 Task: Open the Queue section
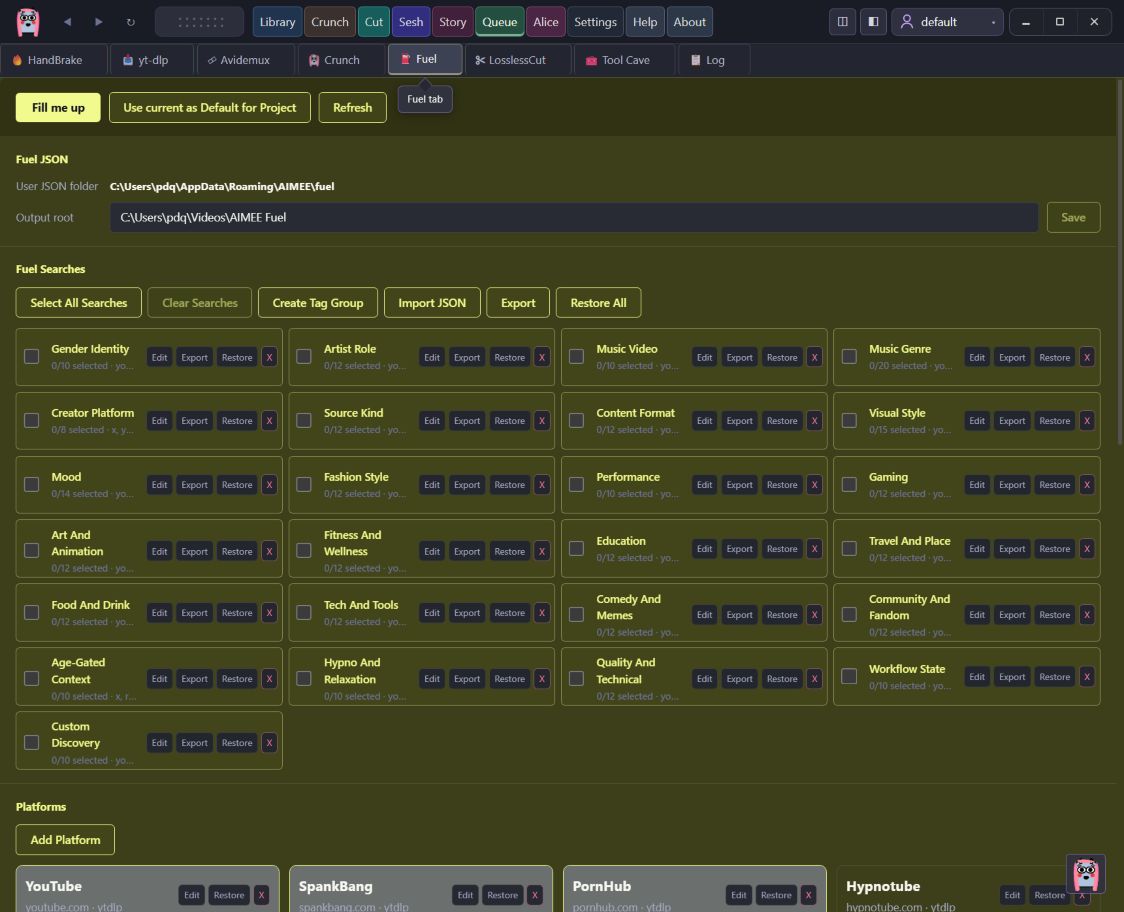point(499,22)
